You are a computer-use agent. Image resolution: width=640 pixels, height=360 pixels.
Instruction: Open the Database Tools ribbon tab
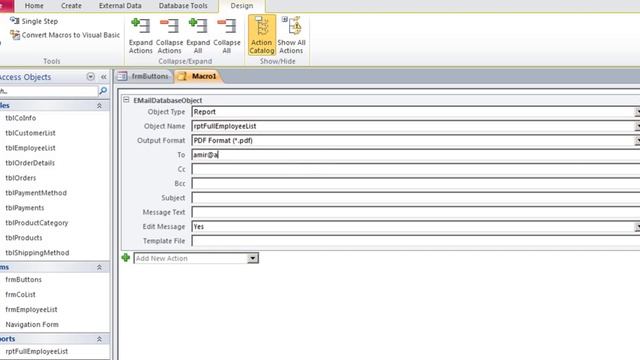[183, 6]
